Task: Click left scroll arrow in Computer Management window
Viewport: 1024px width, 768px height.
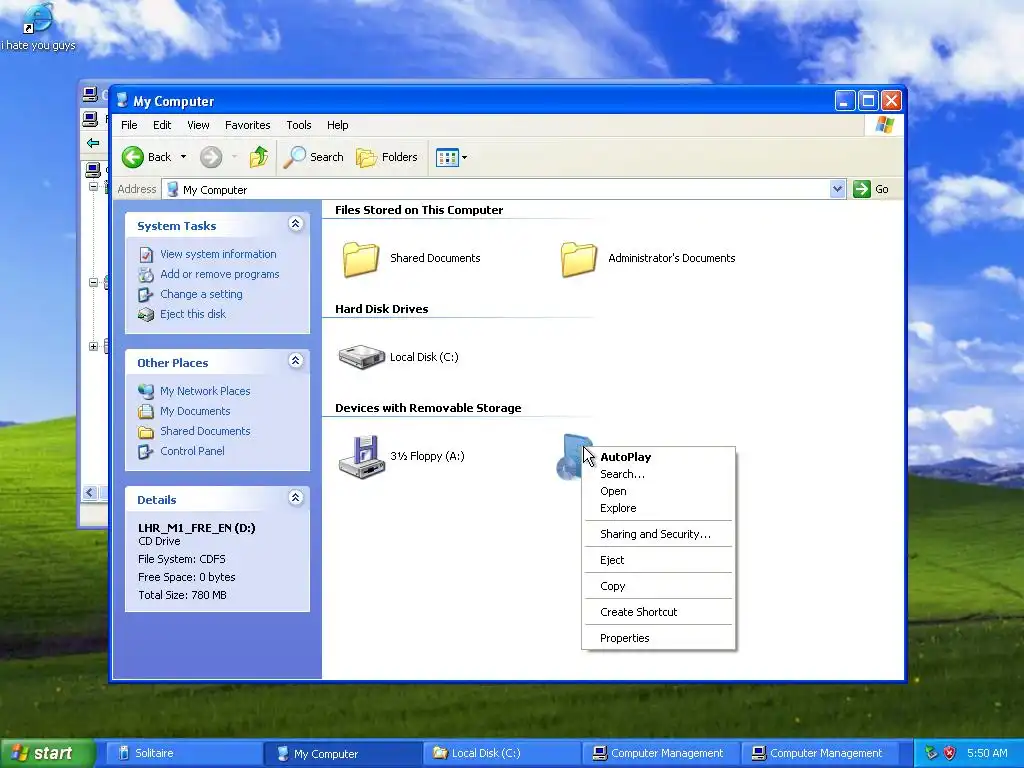Action: 90,493
